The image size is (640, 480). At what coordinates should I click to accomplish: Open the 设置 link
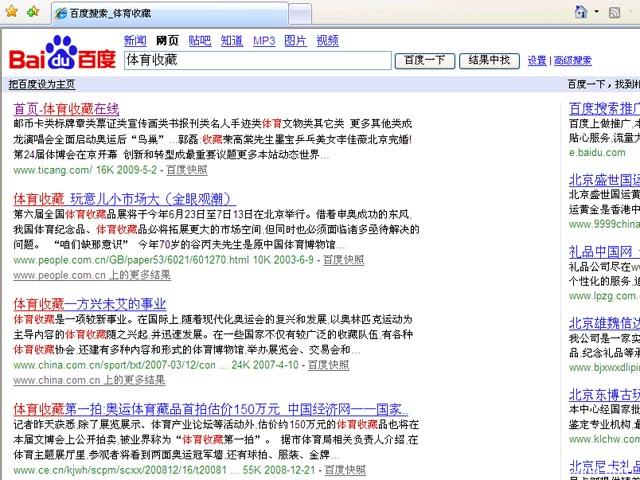point(537,61)
